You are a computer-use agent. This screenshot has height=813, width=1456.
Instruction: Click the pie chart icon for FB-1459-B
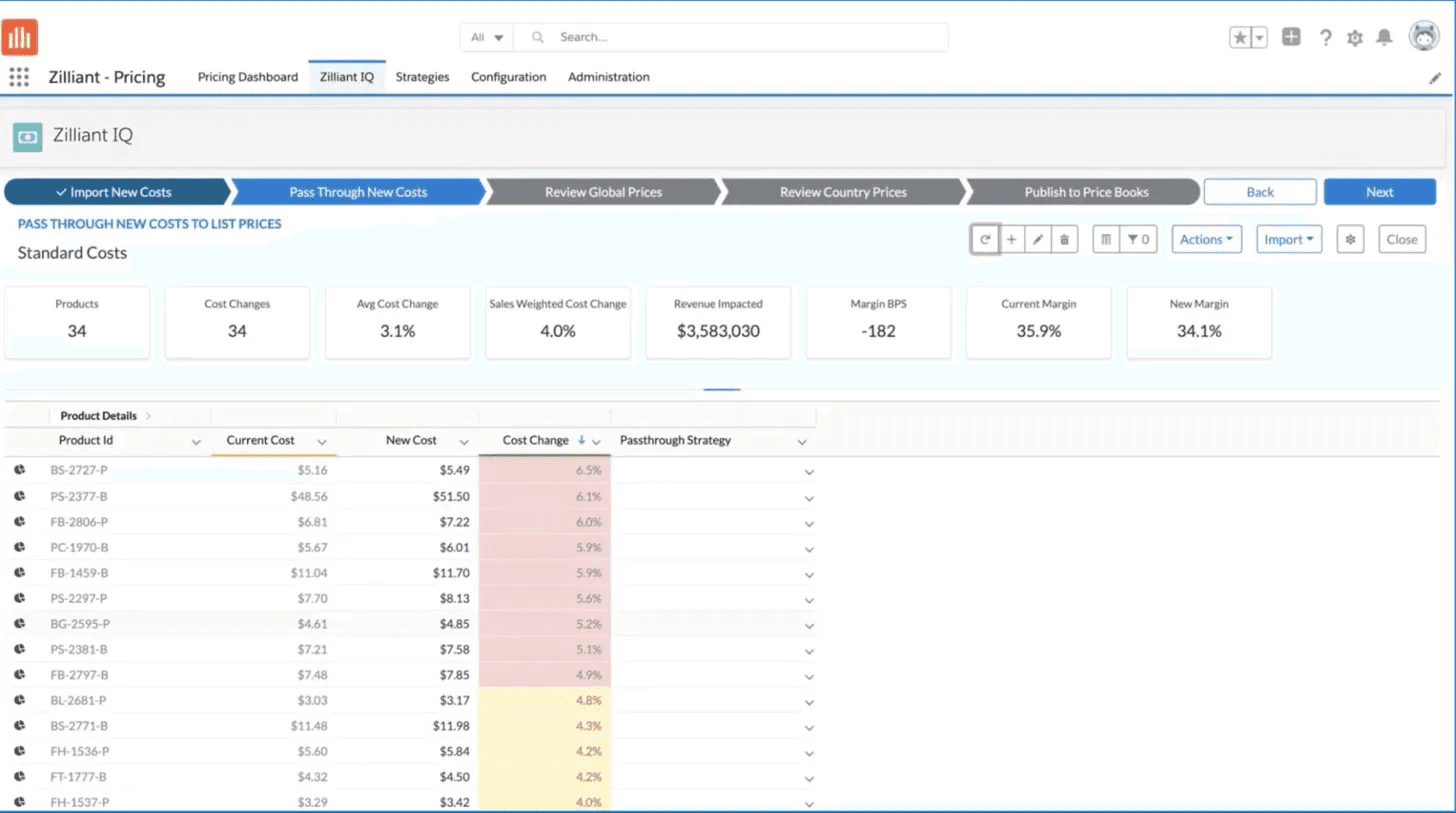coord(19,571)
